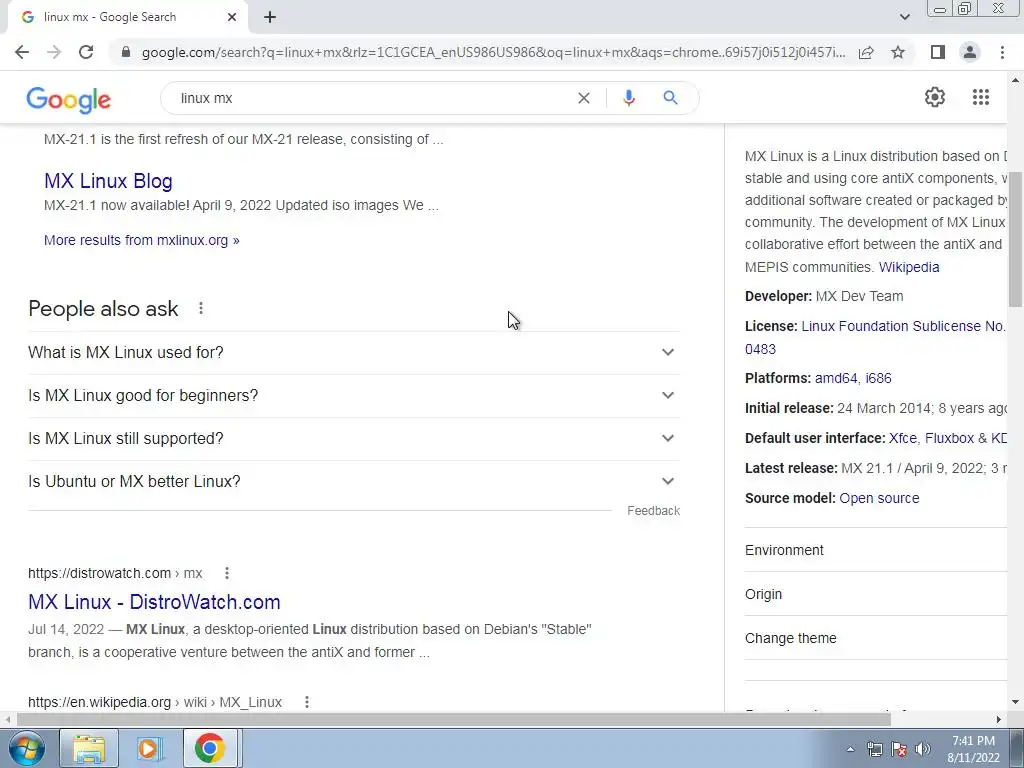
Task: Open MX Linux - DistroWatch.com result
Action: 154,602
